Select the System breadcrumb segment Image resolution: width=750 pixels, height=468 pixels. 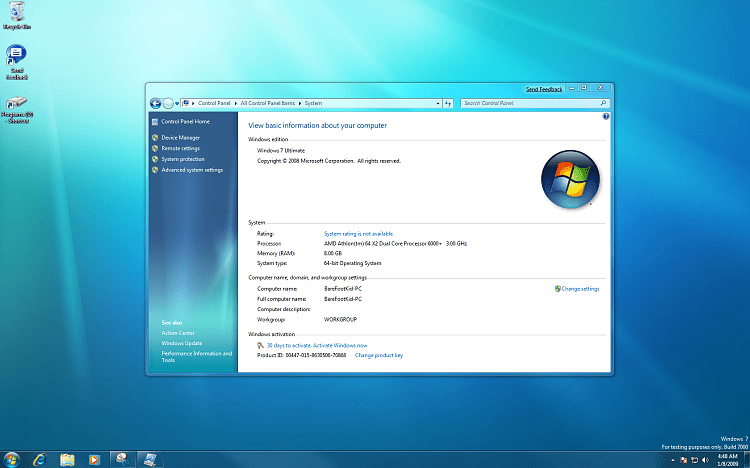point(313,103)
